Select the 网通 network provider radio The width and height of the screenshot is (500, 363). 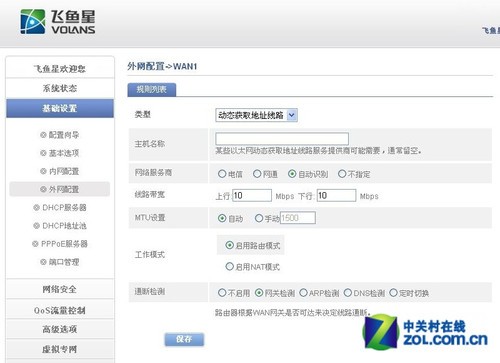pyautogui.click(x=257, y=174)
